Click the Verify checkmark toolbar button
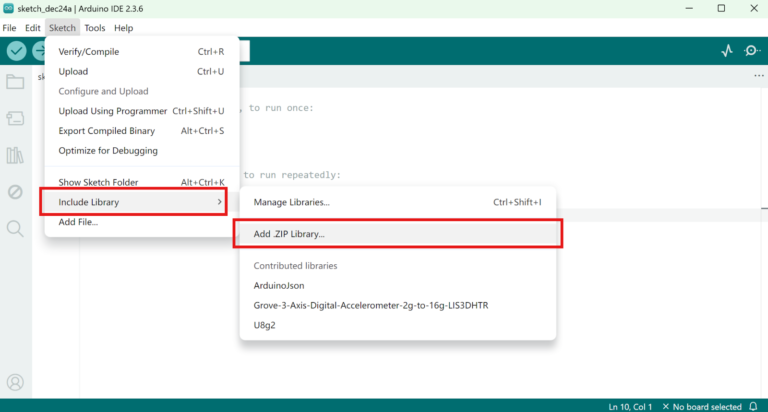768x412 pixels. 17,51
